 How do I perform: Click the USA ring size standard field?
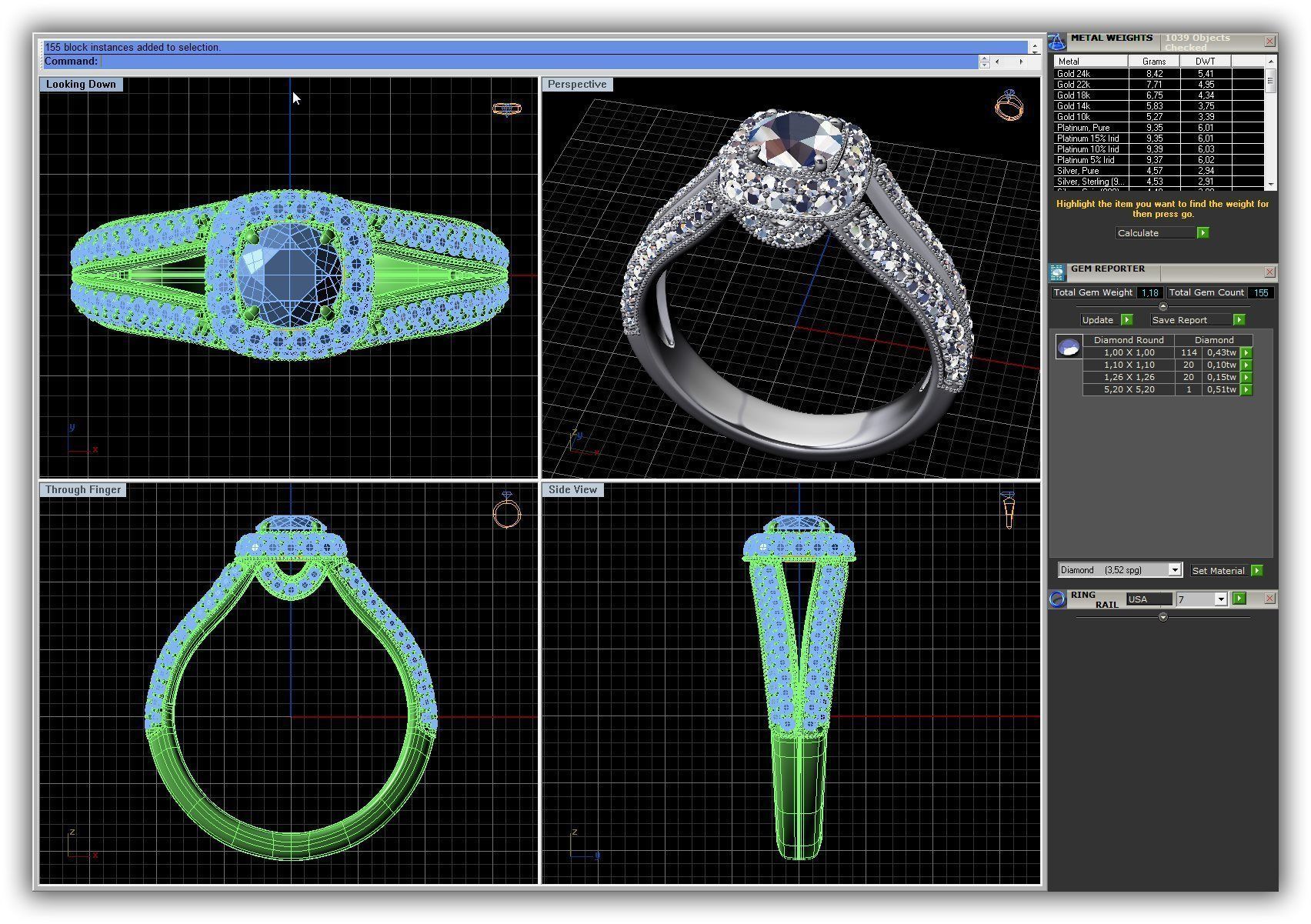(x=1149, y=599)
